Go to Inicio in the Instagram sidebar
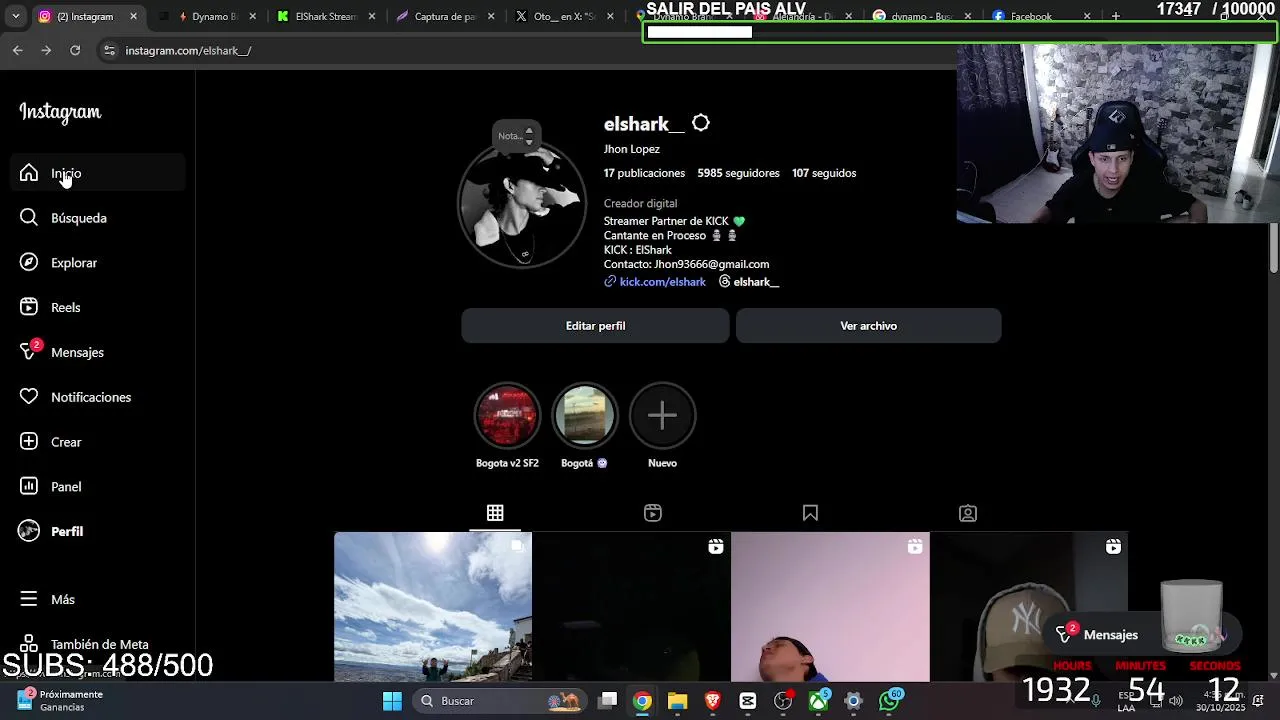The image size is (1280, 720). coord(97,173)
